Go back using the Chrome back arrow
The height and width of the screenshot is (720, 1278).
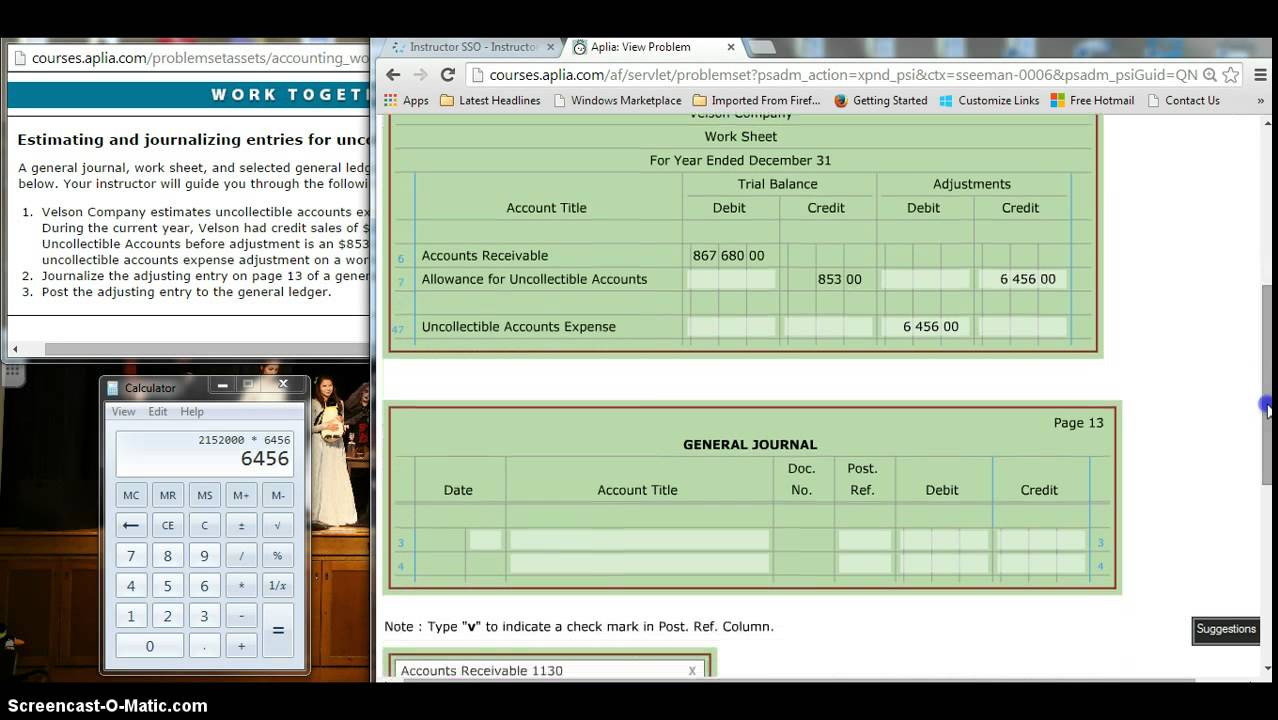[393, 75]
